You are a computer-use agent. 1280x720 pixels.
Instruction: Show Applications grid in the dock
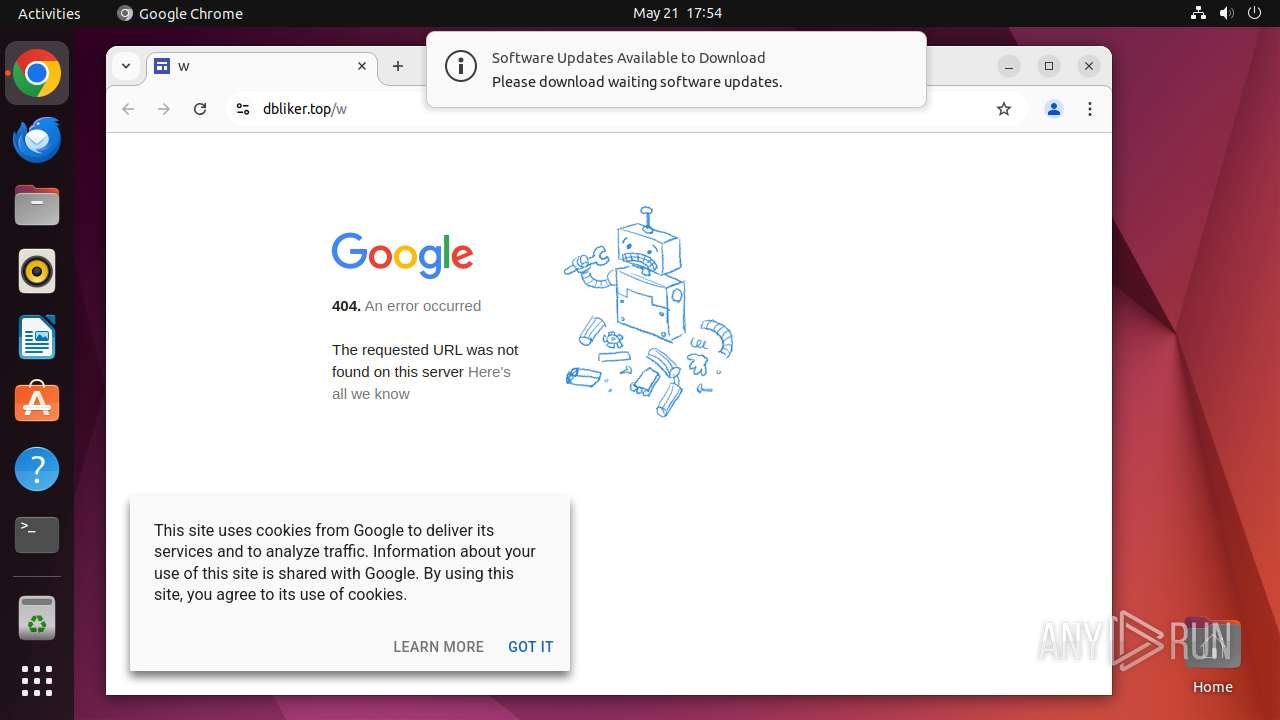[37, 681]
